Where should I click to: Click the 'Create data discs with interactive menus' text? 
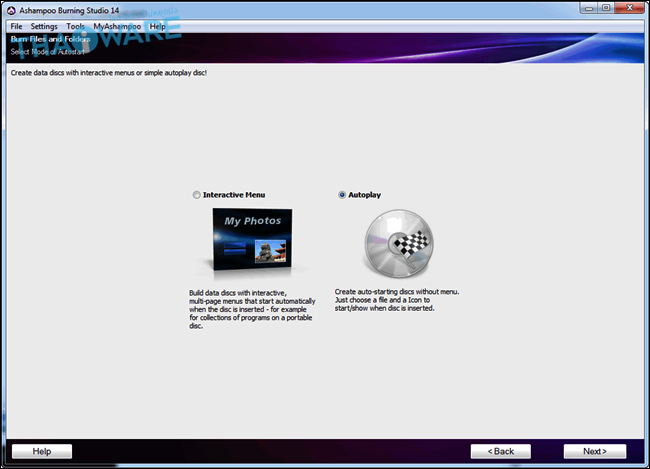click(109, 73)
